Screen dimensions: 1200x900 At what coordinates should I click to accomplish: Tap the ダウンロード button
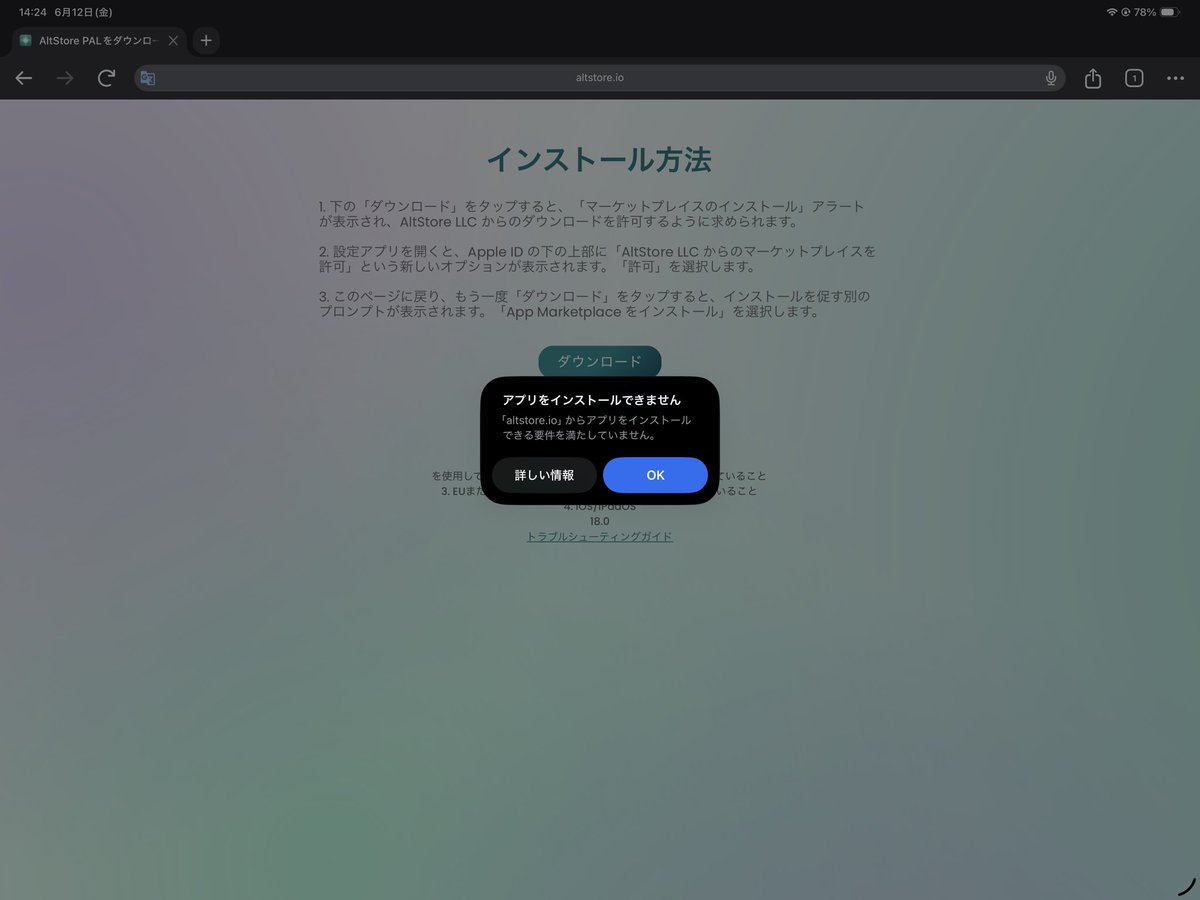click(600, 361)
